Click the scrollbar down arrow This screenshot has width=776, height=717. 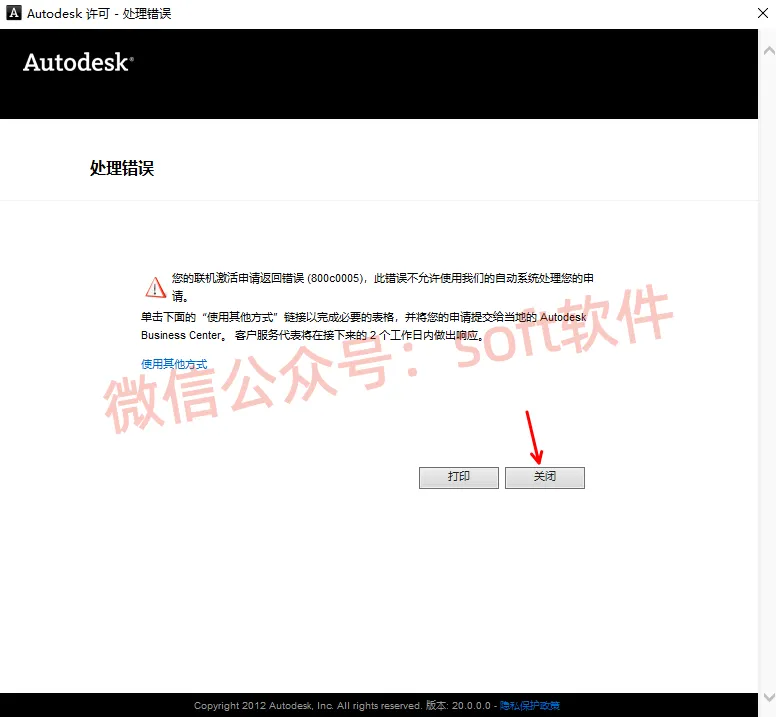(769, 697)
